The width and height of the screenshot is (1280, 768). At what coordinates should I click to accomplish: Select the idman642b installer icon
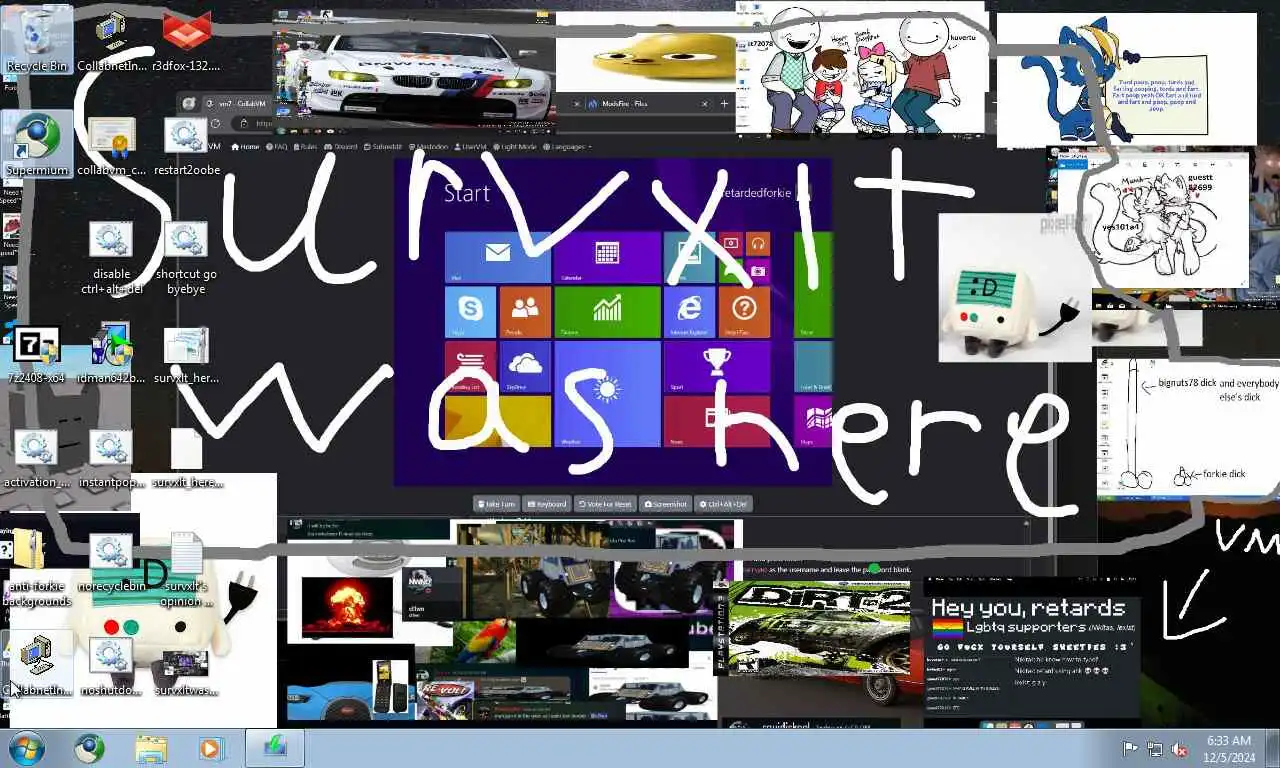[x=111, y=353]
